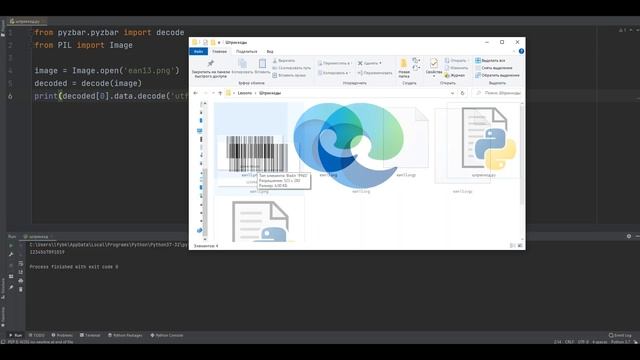
Task: Click the Вставить clipboard icon
Action: click(x=262, y=66)
